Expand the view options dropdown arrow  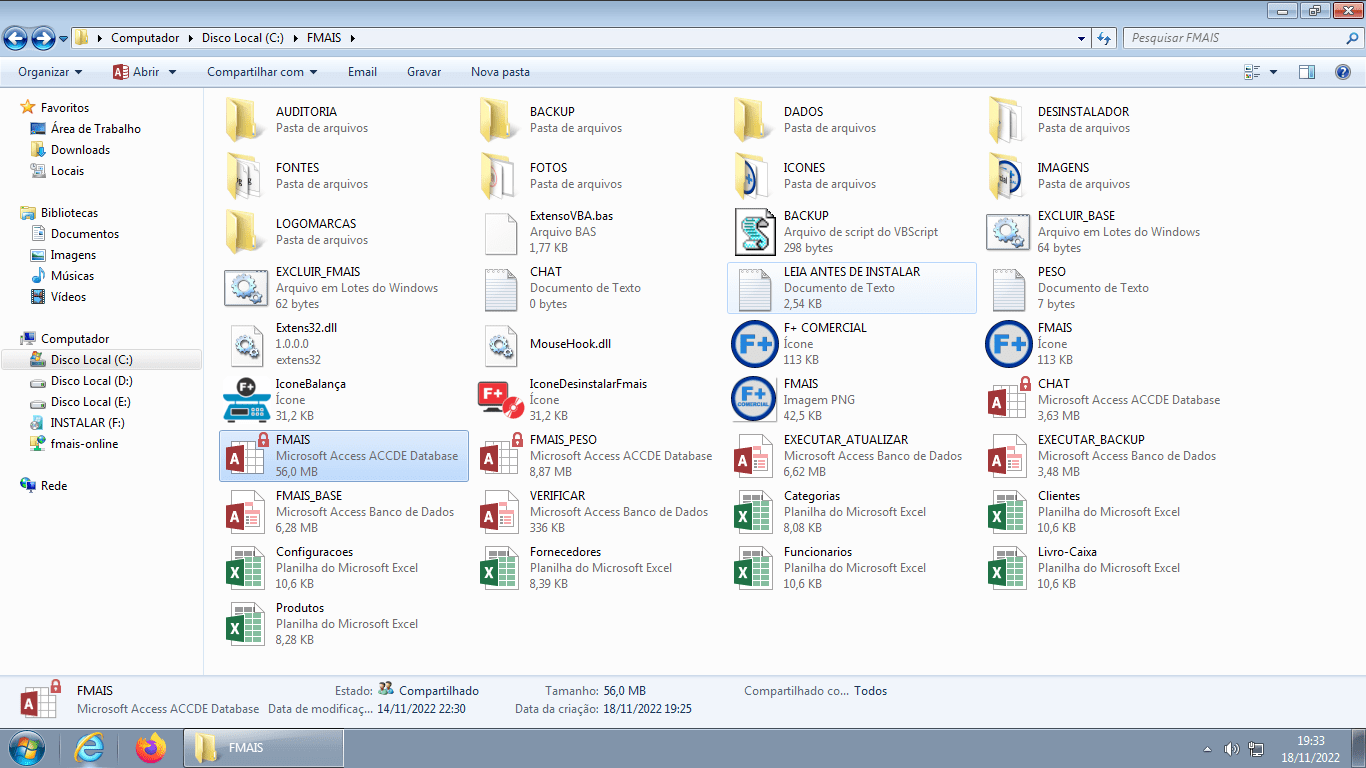pyautogui.click(x=1273, y=72)
